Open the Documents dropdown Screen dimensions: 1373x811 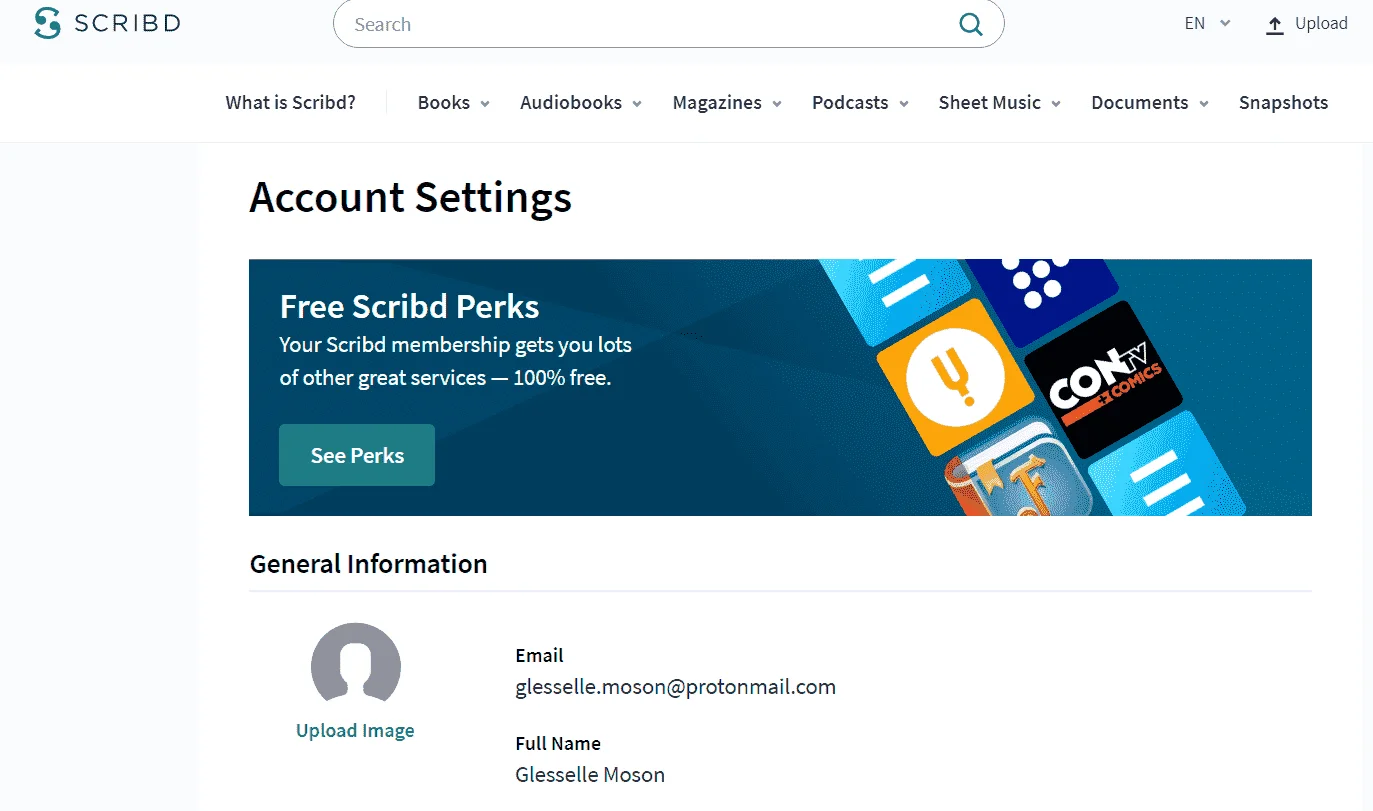click(1150, 103)
